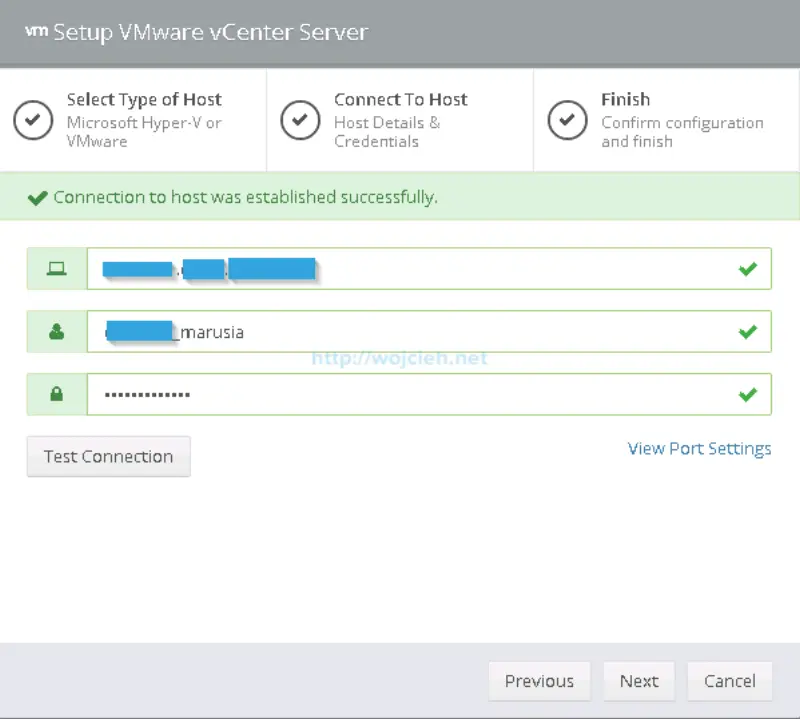
Task: Click the validation checkmark on the host field
Action: (748, 268)
